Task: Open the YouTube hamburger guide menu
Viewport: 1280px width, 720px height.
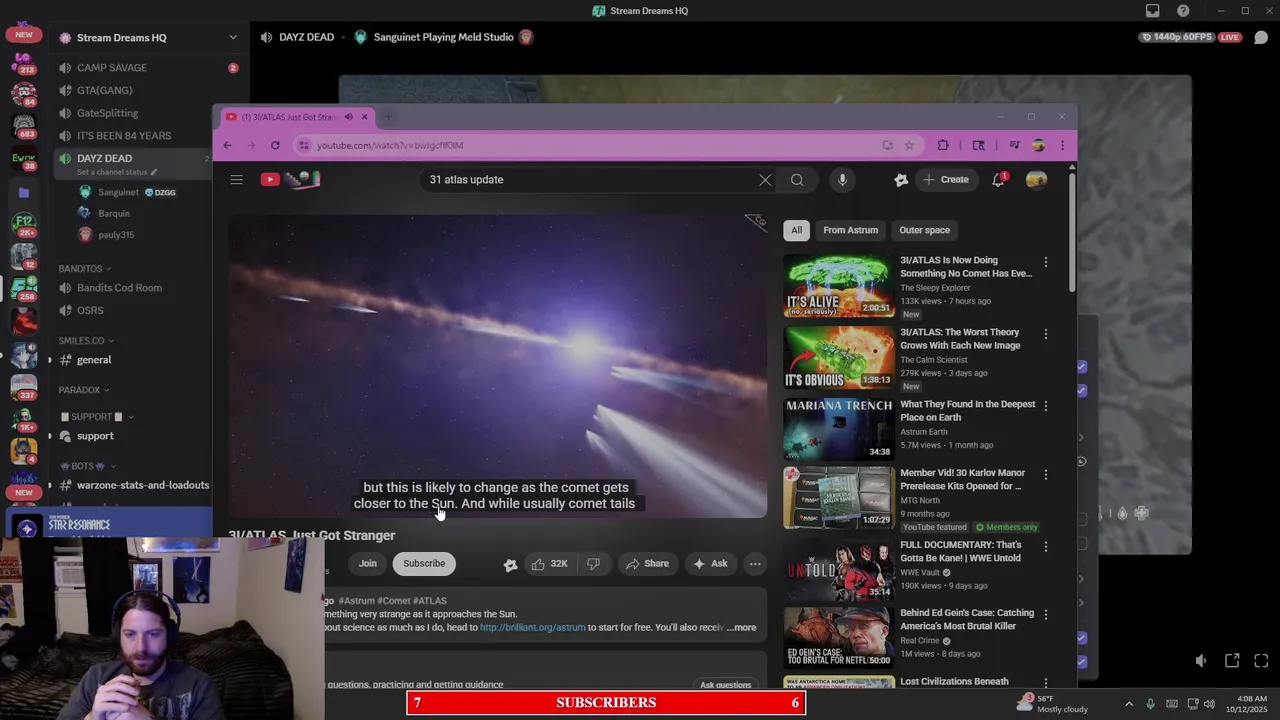Action: pyautogui.click(x=236, y=180)
